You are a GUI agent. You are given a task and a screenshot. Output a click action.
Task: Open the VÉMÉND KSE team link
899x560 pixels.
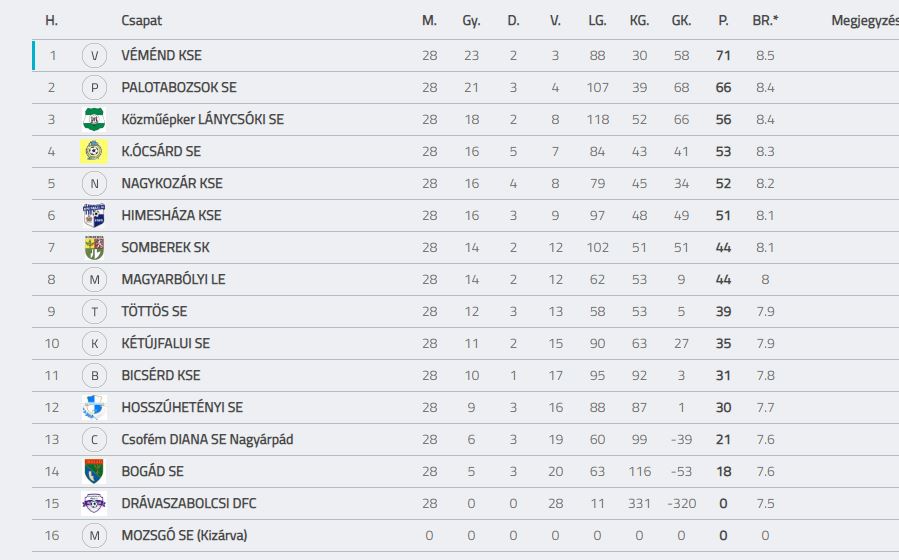click(162, 56)
